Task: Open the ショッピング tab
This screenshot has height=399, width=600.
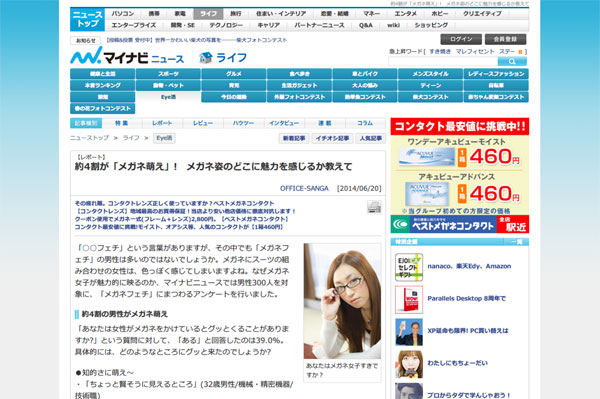Action: pyautogui.click(x=431, y=25)
